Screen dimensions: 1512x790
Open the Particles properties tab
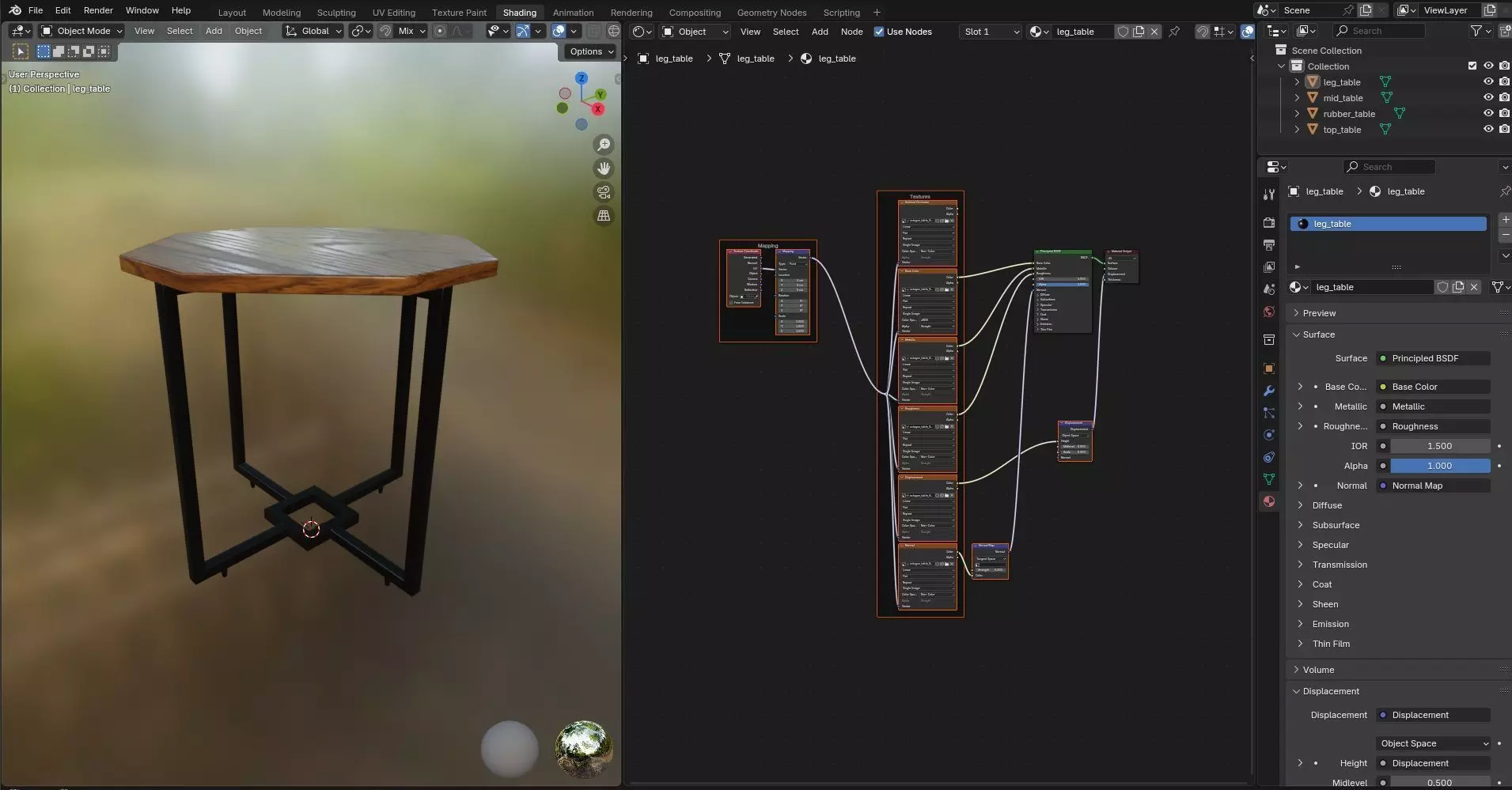(x=1269, y=413)
